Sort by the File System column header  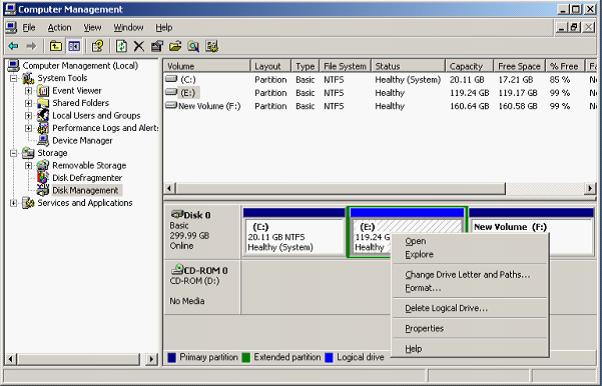pyautogui.click(x=345, y=66)
